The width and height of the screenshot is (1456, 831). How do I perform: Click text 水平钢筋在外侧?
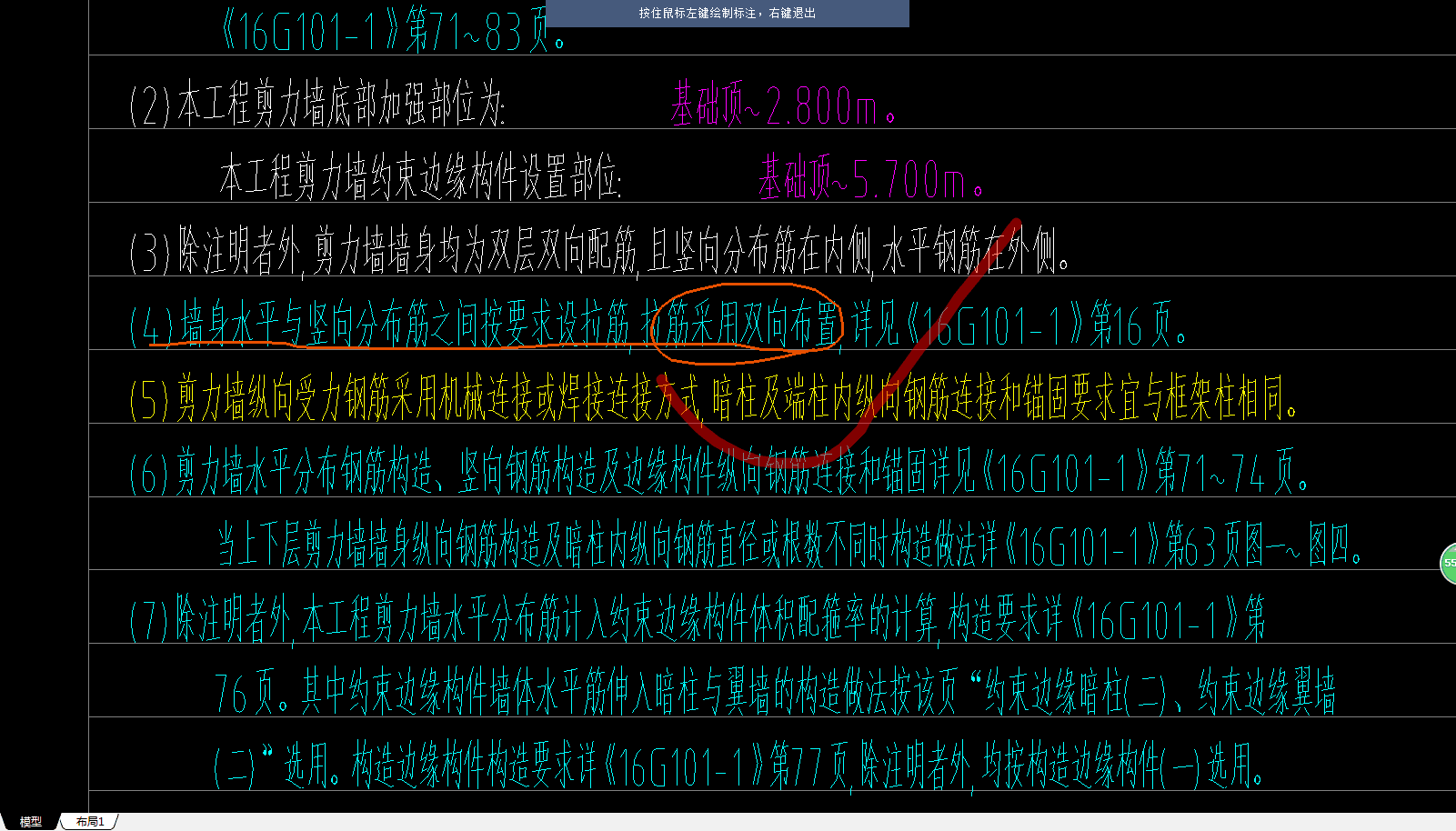pos(976,252)
